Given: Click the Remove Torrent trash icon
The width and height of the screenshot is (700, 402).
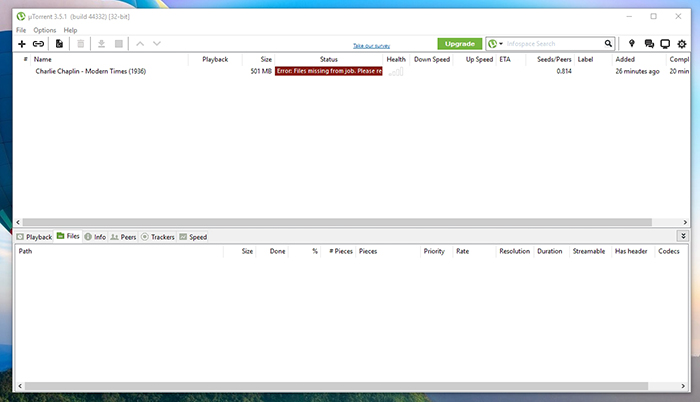Looking at the screenshot, I should pos(80,44).
